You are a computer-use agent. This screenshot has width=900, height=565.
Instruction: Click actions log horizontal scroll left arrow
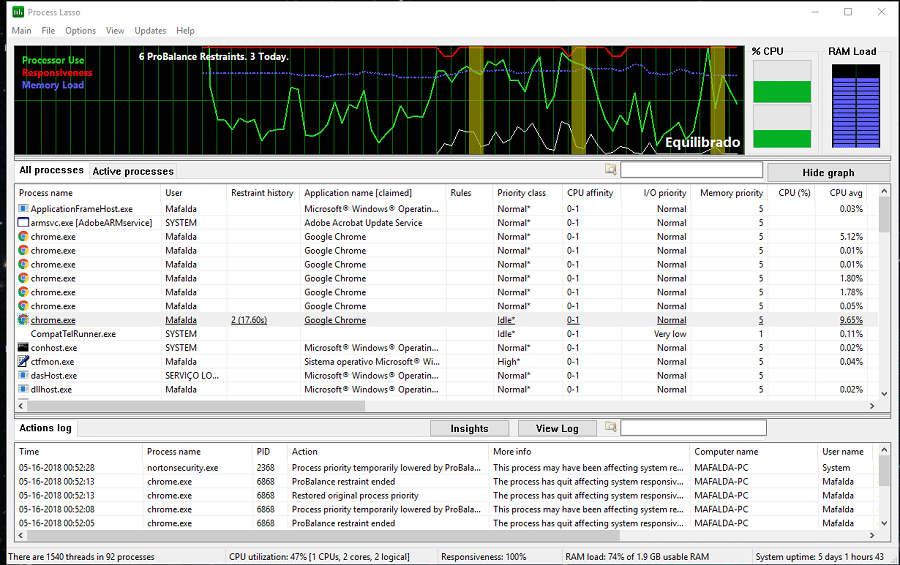pyautogui.click(x=21, y=535)
